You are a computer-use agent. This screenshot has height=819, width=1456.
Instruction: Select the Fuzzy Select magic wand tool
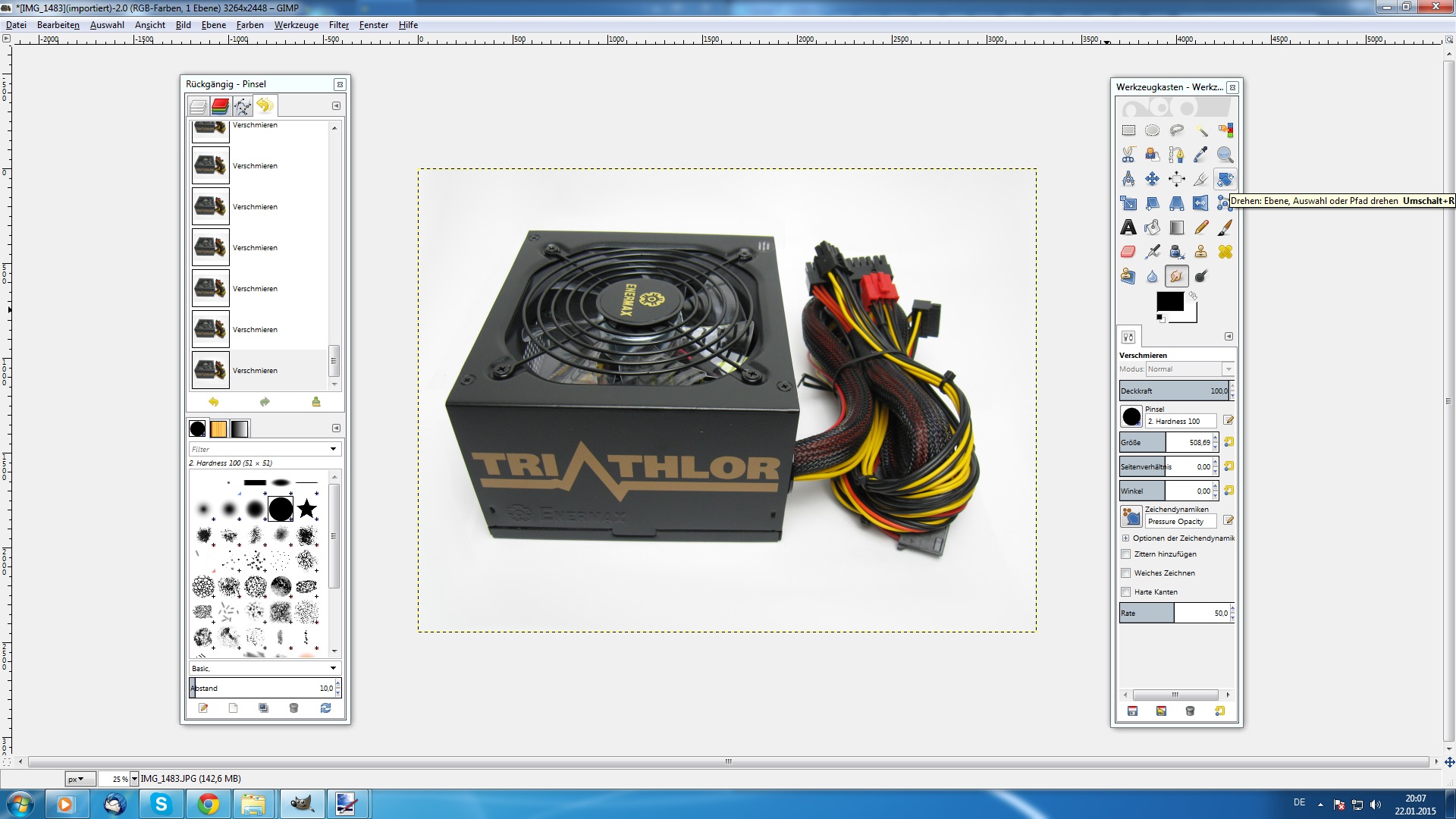coord(1201,130)
